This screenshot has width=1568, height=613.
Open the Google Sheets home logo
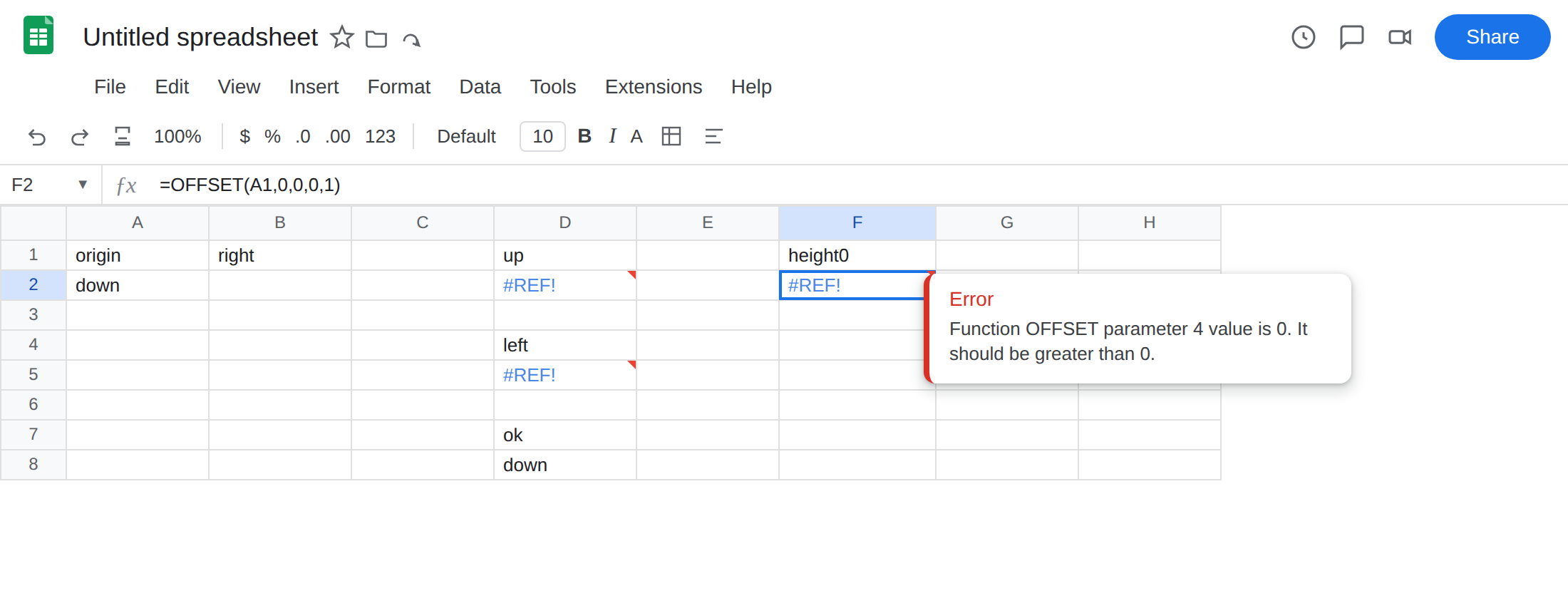pos(38,36)
